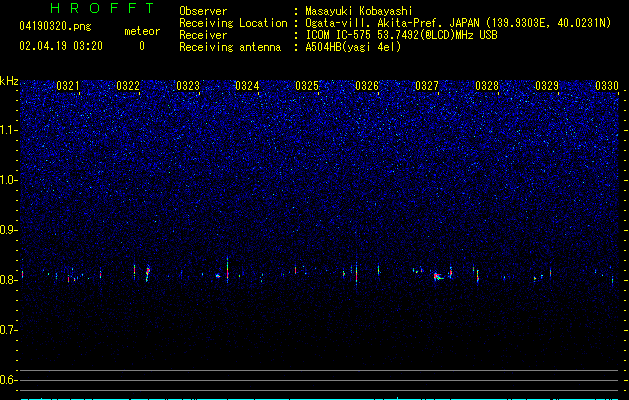Click time marker 0325
The image size is (629, 400).
pos(307,86)
